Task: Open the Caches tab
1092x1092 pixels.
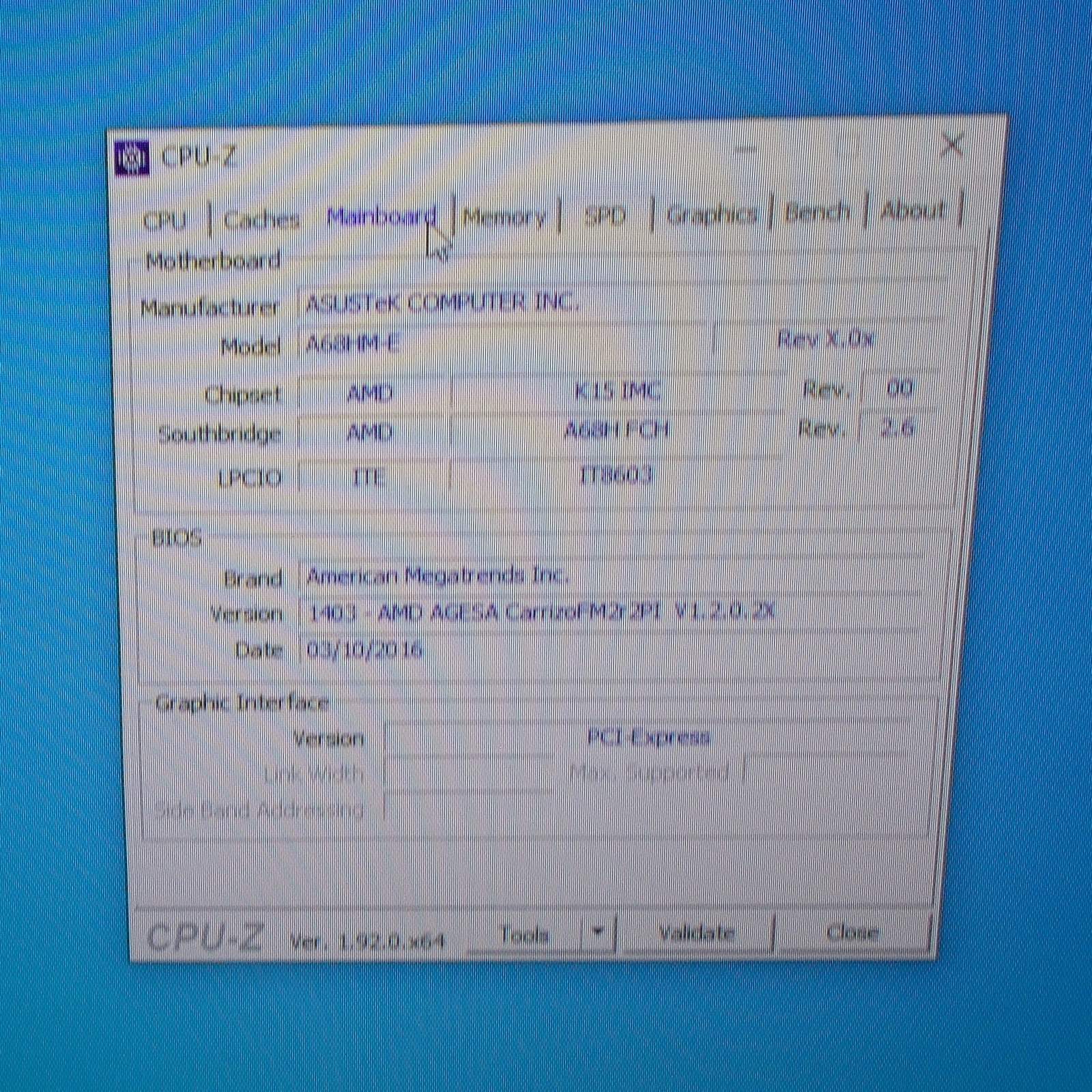Action: [261, 219]
